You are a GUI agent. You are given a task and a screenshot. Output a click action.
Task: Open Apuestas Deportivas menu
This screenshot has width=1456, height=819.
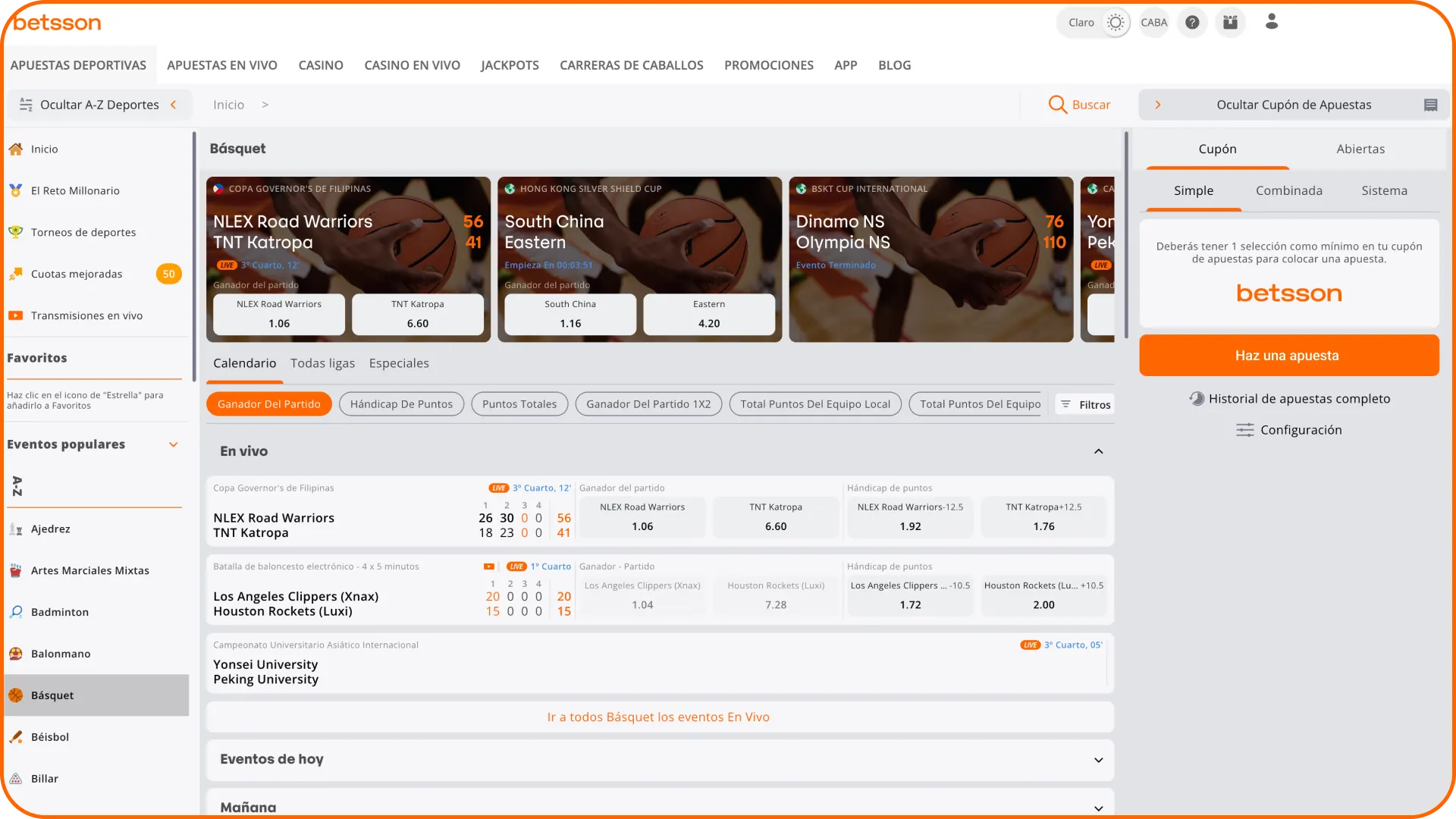78,65
